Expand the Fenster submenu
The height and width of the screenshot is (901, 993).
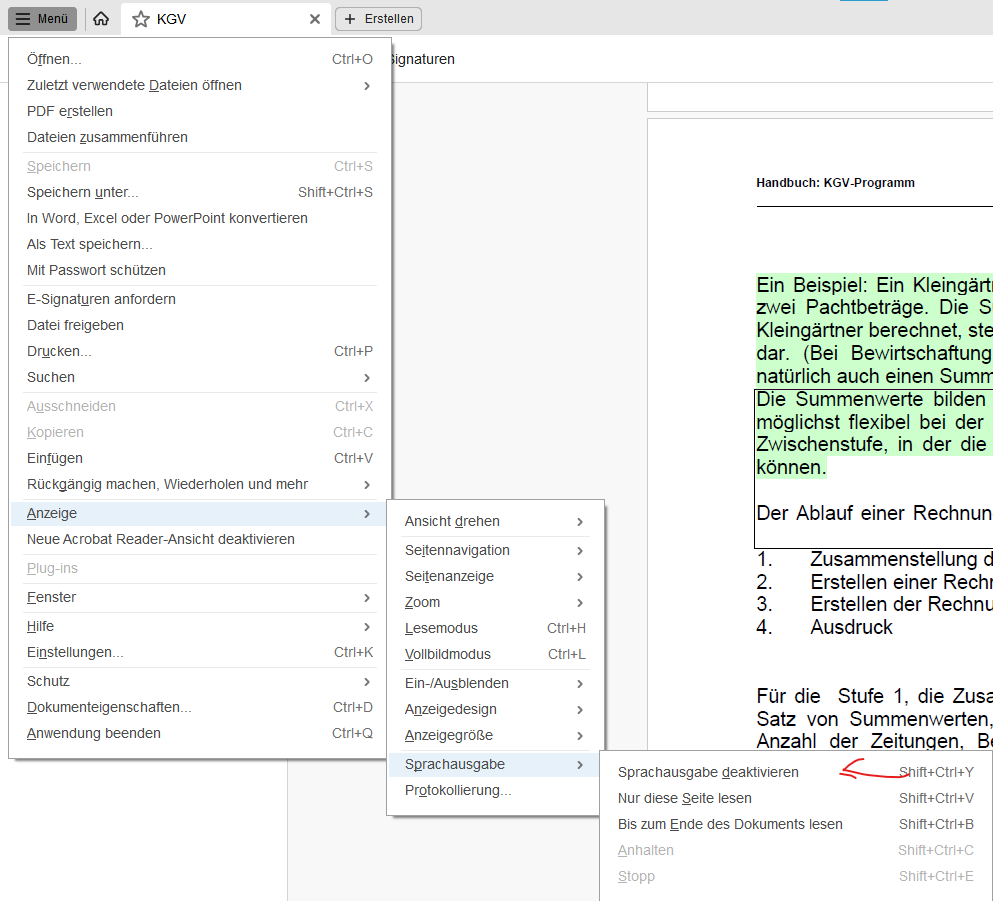click(x=199, y=598)
